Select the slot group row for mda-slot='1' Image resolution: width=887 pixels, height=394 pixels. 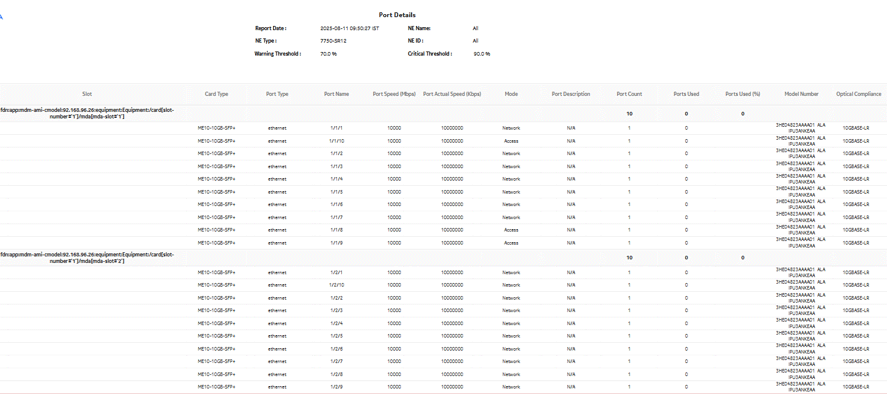[x=444, y=113]
